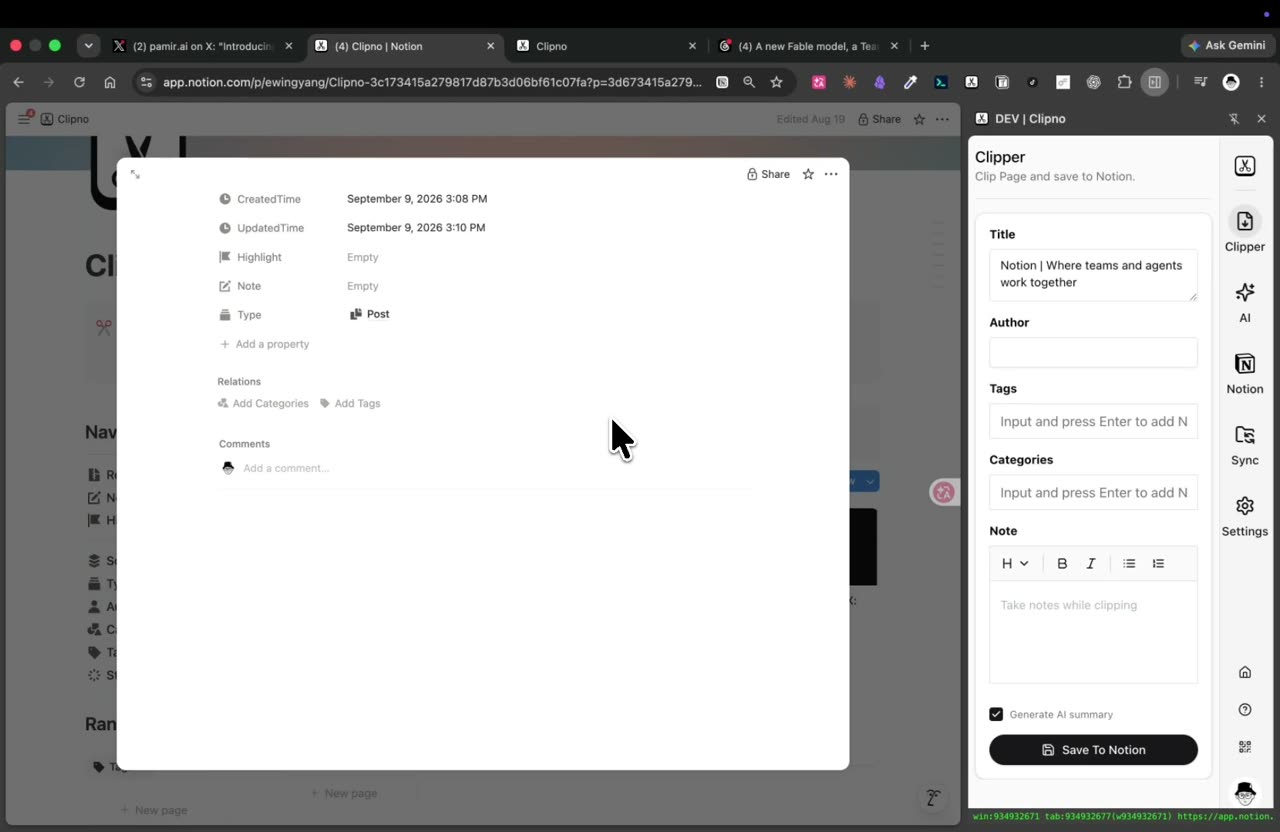
Task: Click the user avatar at sidebar bottom
Action: tap(1245, 793)
